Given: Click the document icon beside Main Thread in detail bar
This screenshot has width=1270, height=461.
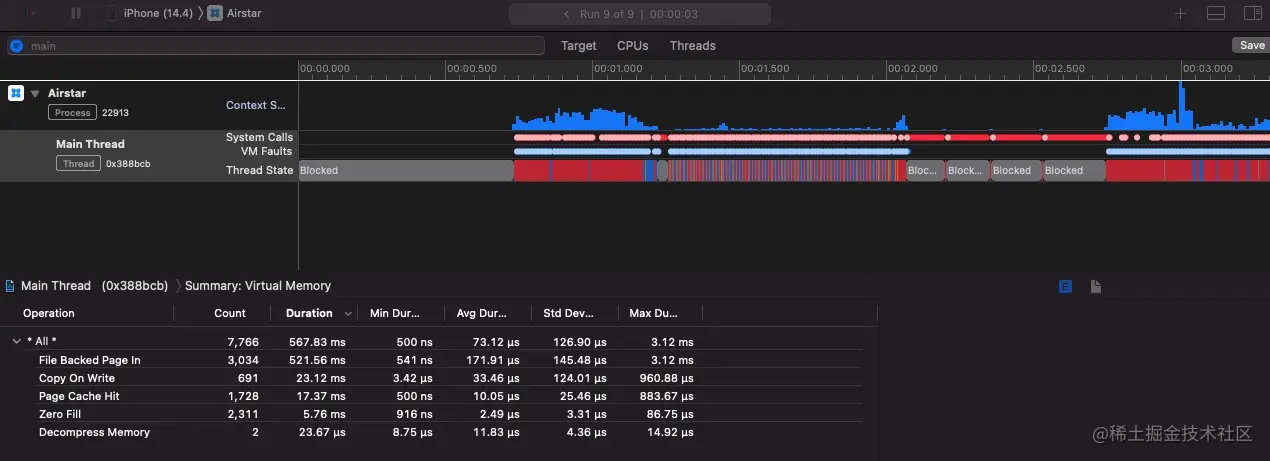Looking at the screenshot, I should click(10, 286).
